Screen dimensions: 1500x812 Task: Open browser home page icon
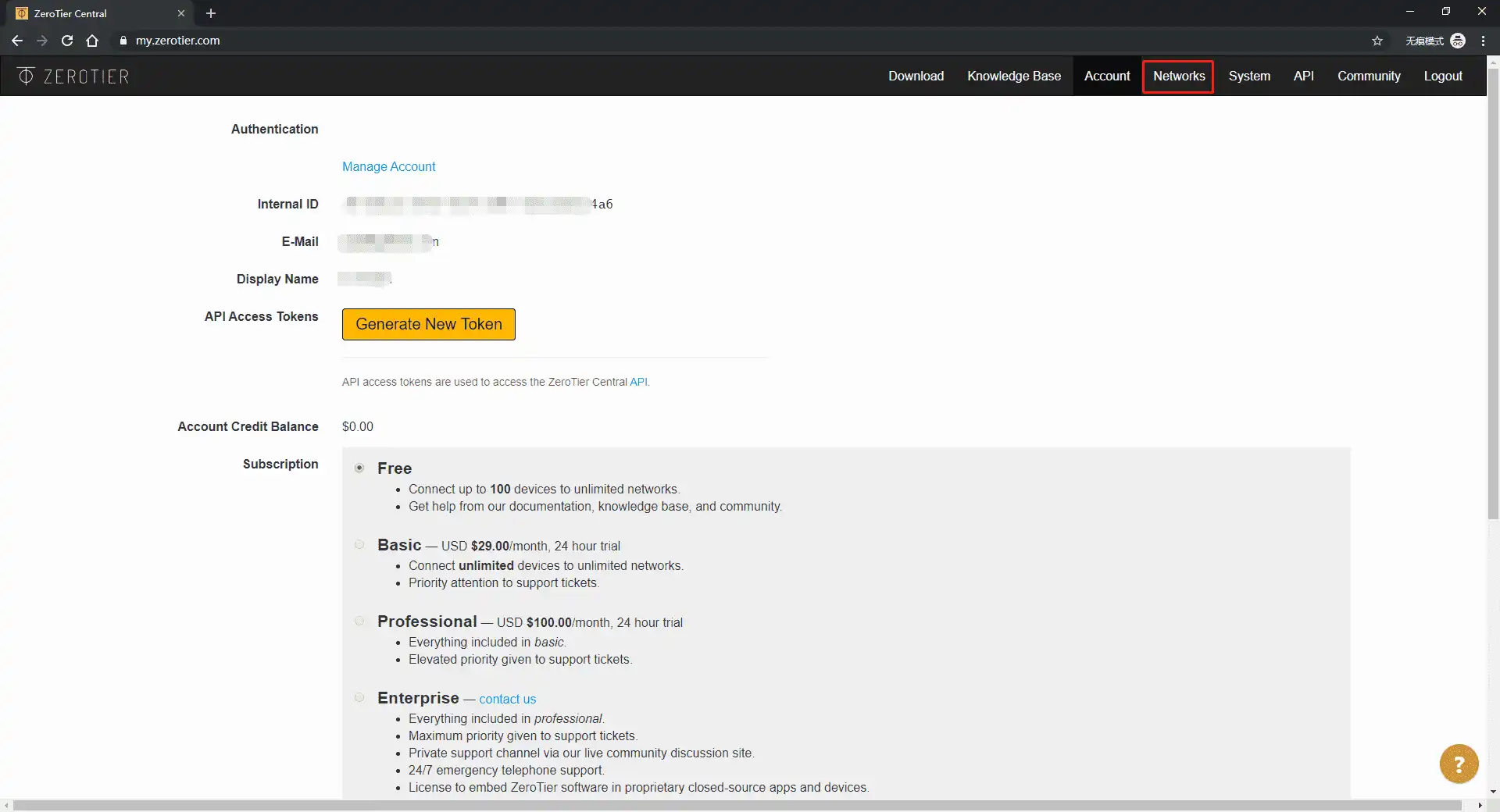click(x=92, y=41)
